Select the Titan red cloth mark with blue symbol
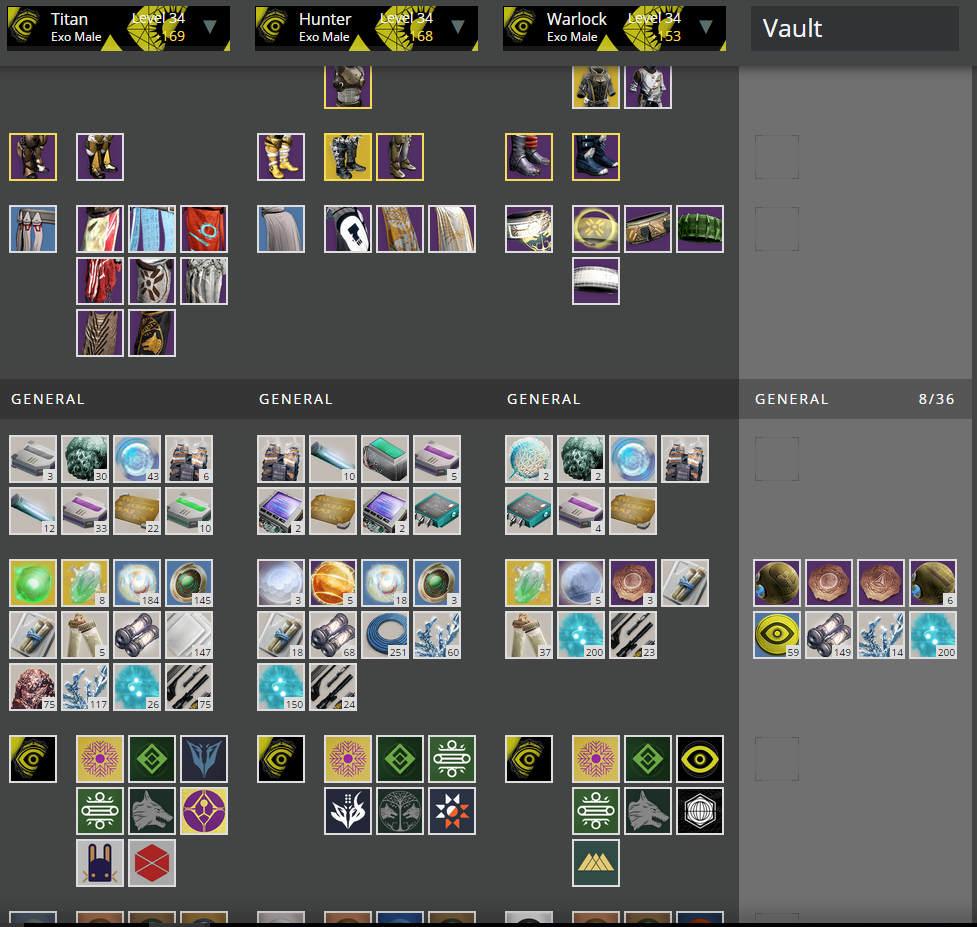The image size is (977, 927). pos(204,229)
